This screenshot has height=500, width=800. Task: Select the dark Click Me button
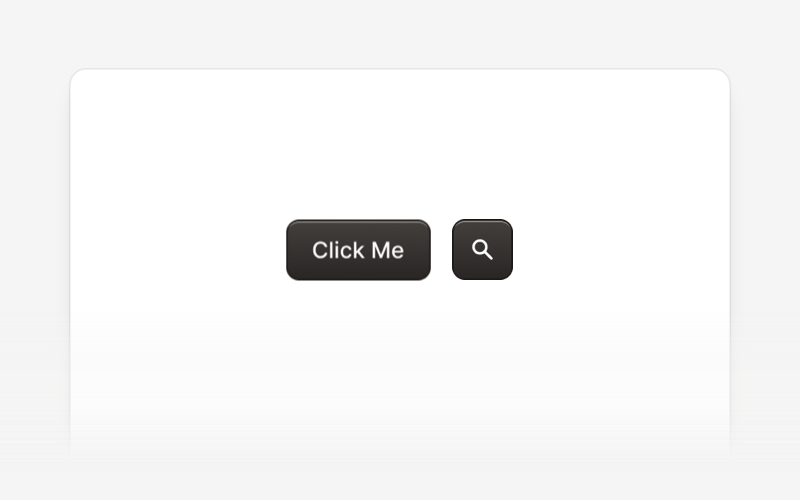coord(358,250)
